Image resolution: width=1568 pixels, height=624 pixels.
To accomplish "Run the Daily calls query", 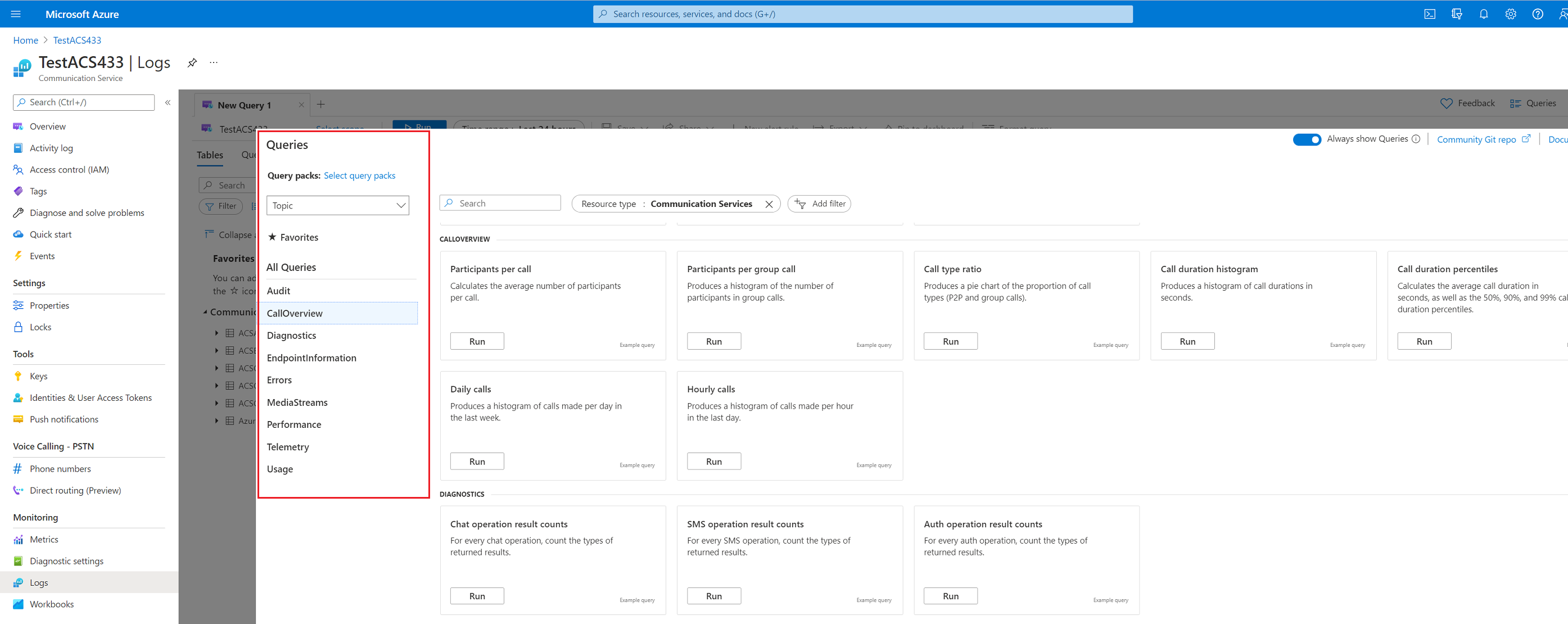I will coord(477,461).
